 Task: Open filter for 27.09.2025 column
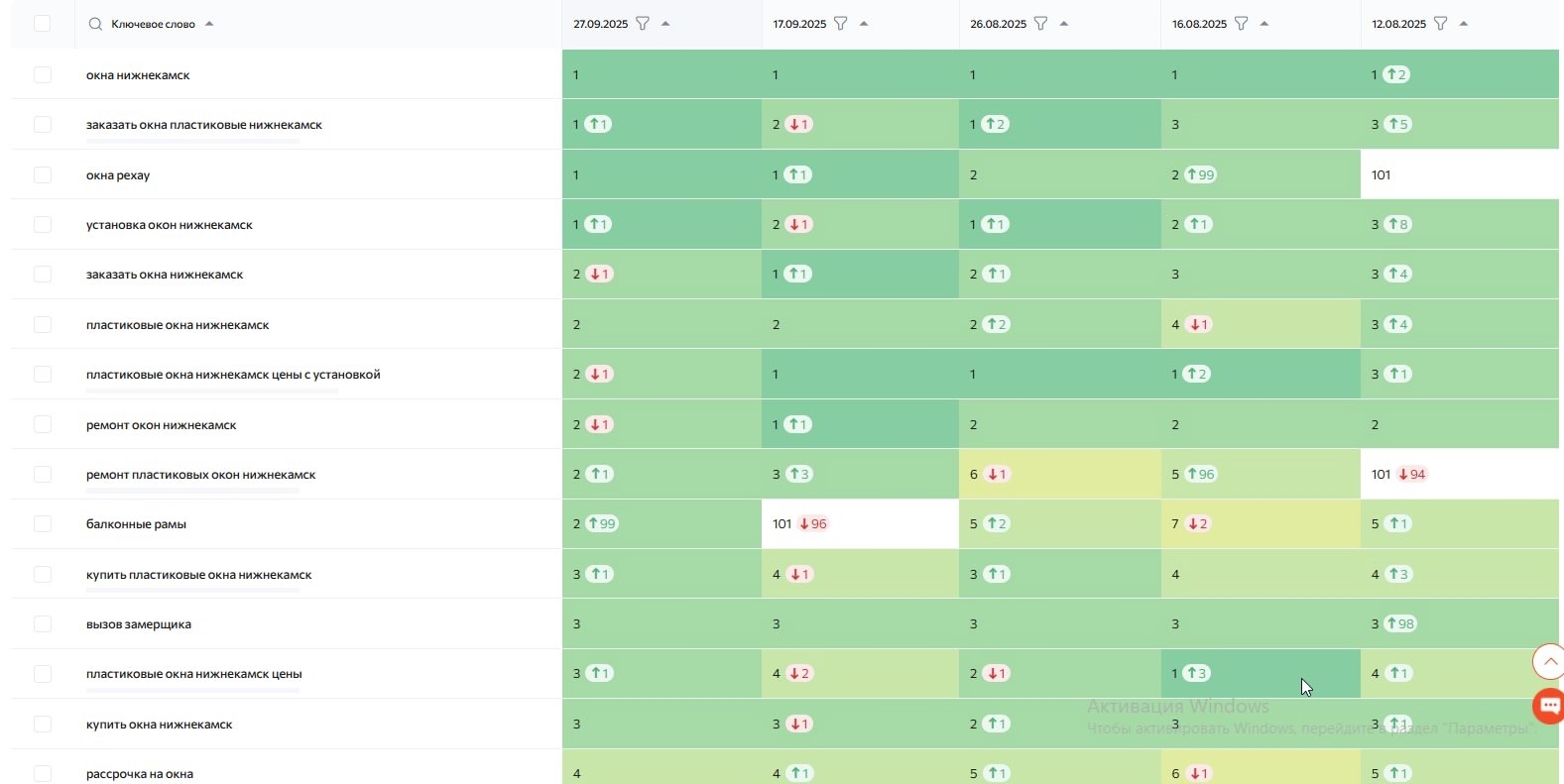point(643,24)
